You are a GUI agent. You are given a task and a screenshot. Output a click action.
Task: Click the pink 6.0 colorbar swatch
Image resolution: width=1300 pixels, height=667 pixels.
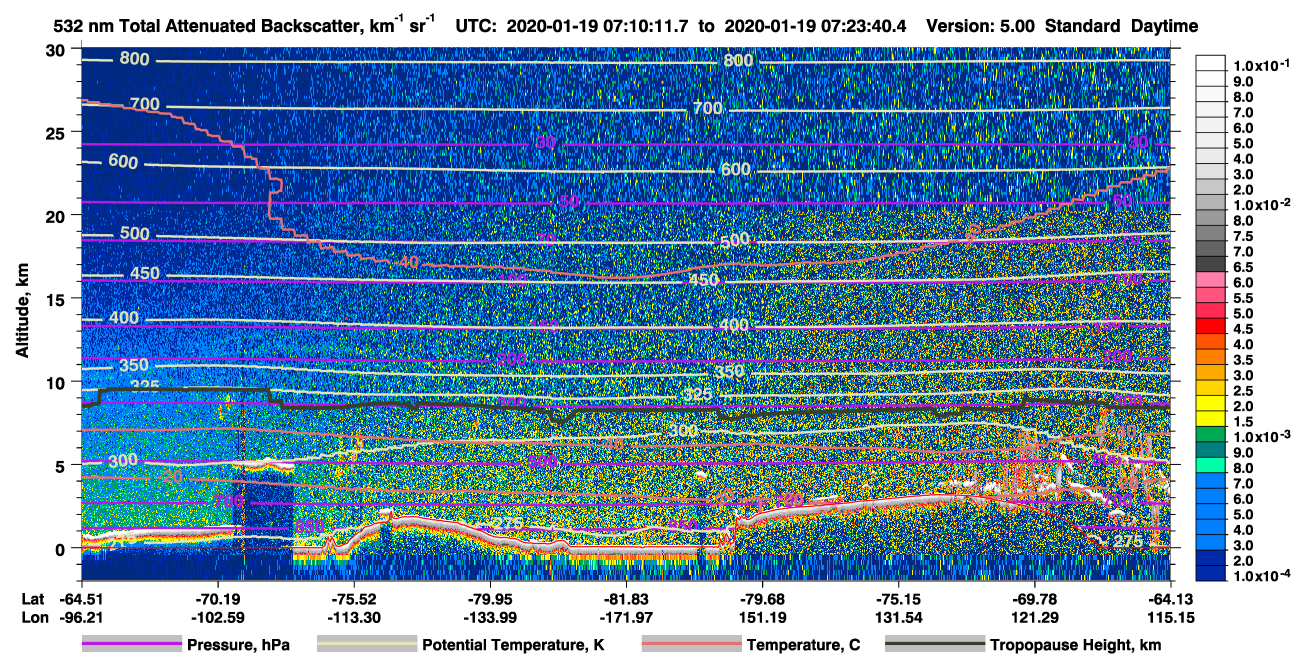coord(1211,280)
